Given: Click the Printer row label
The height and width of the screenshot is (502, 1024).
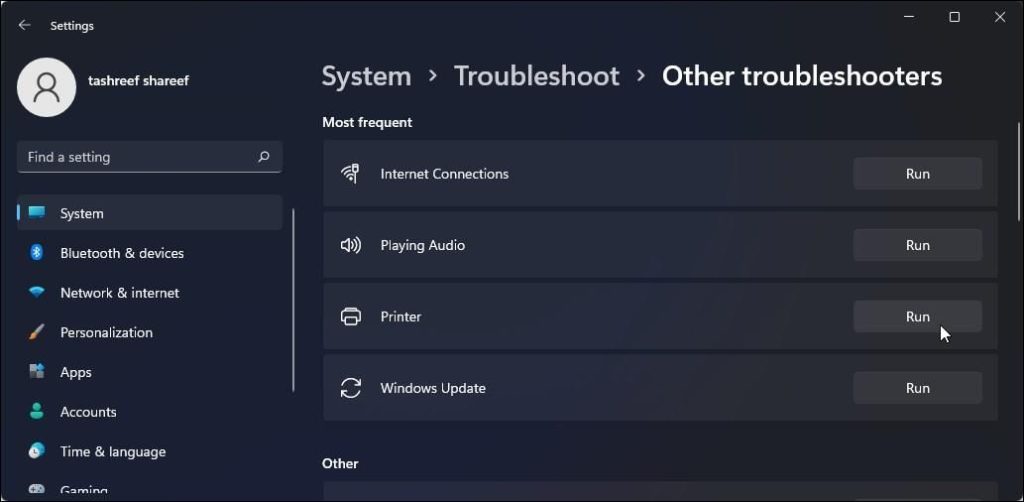Looking at the screenshot, I should 401,317.
